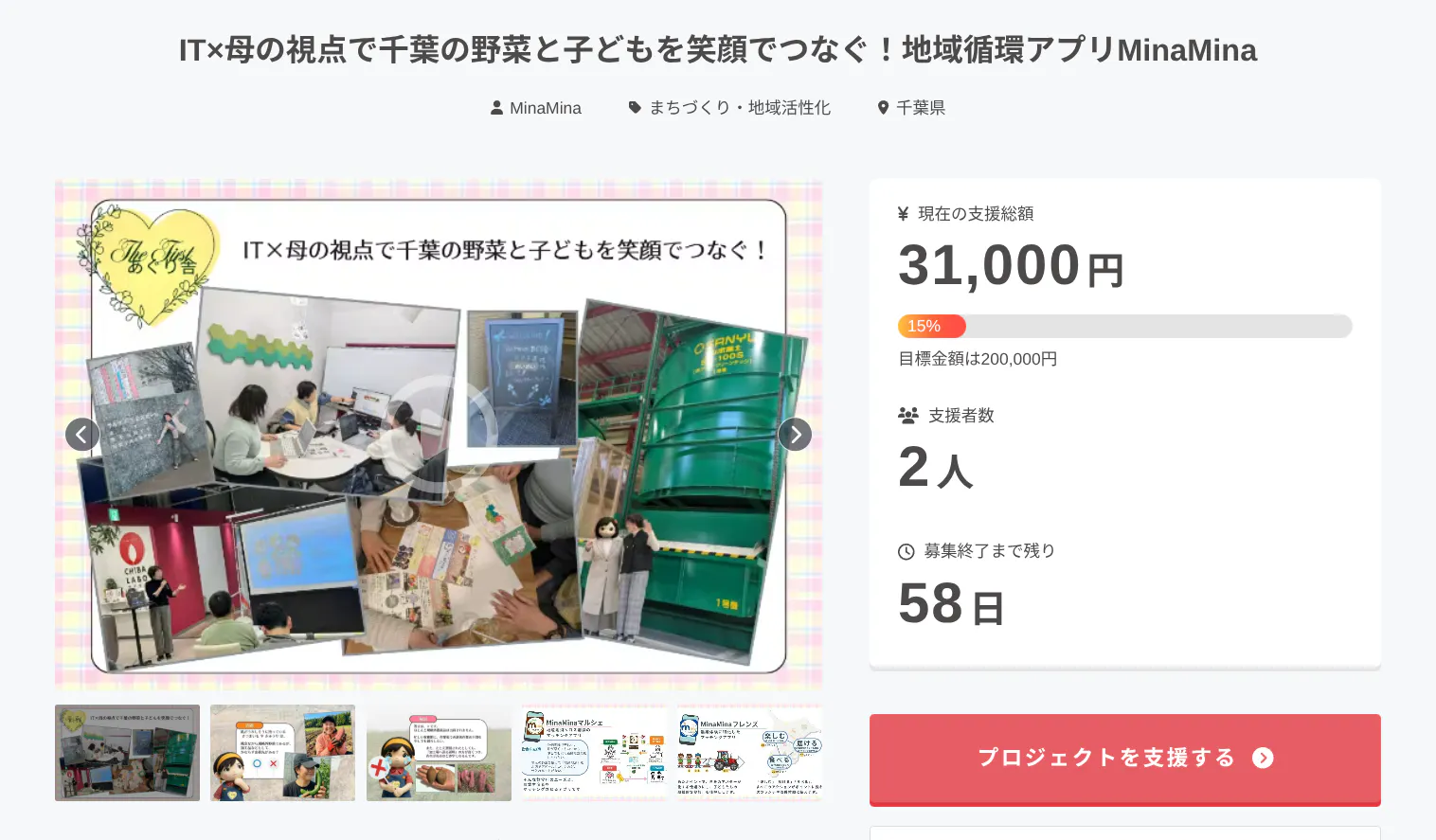Open the 千葉県 location link
The width and height of the screenshot is (1436, 840).
(x=921, y=108)
